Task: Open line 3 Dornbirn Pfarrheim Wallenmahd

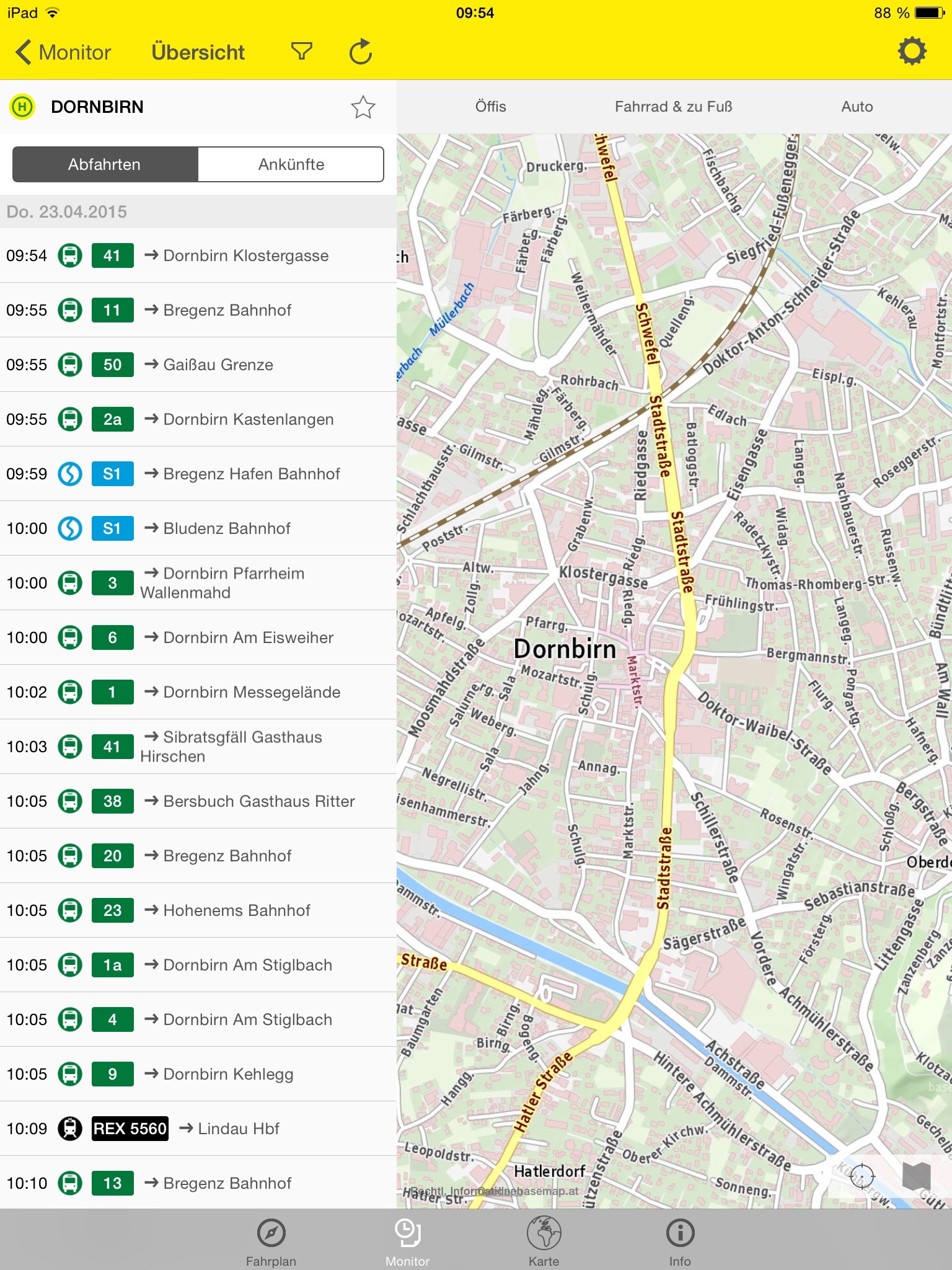Action: [198, 583]
